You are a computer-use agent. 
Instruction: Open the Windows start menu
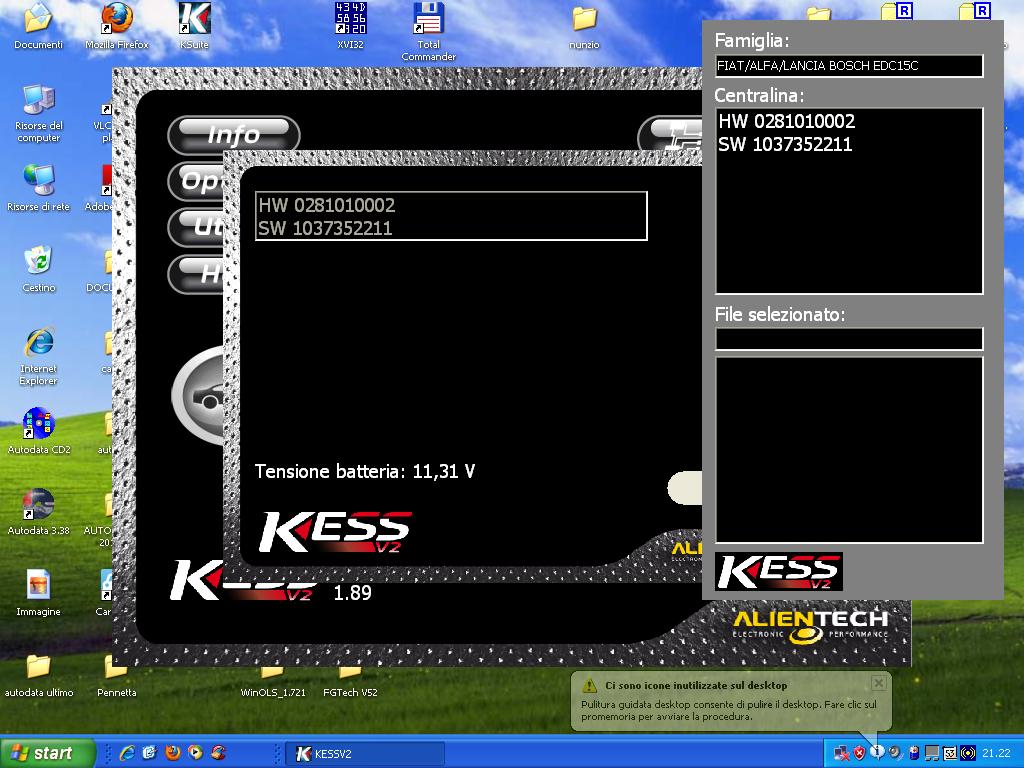point(47,753)
